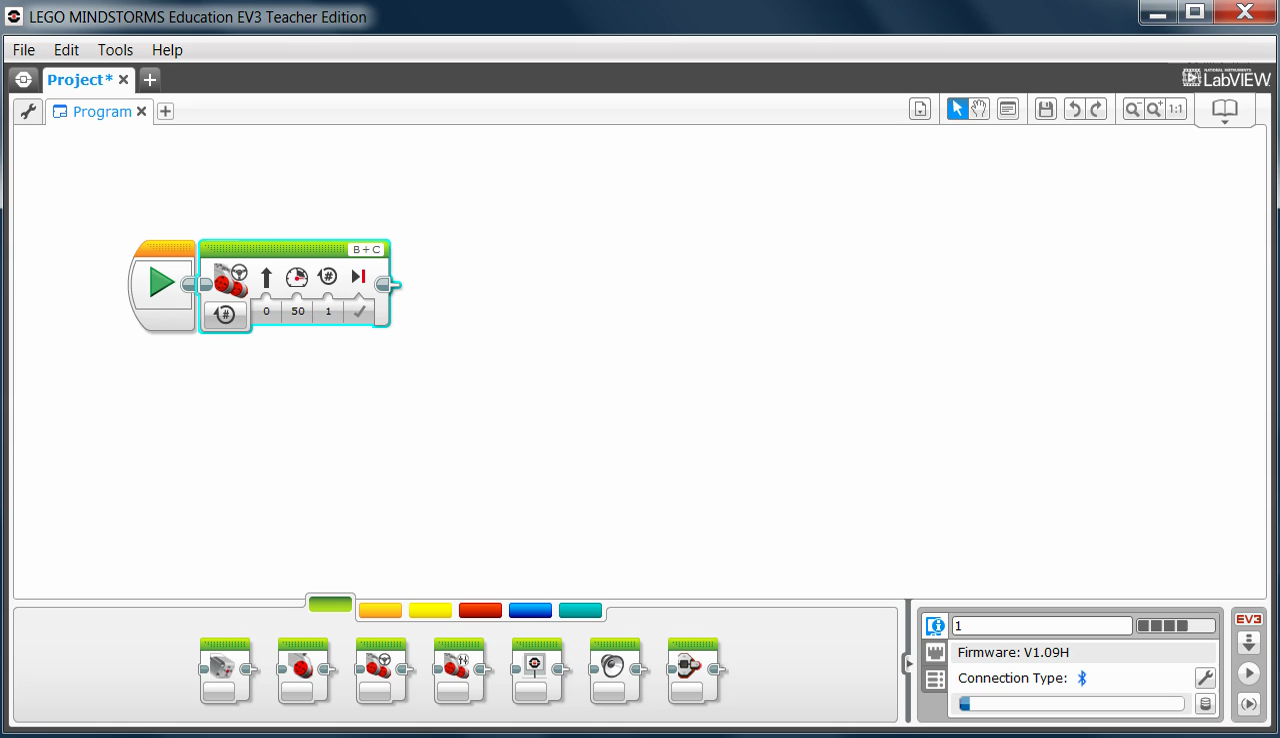The width and height of the screenshot is (1280, 738).
Task: Click the Connection Type: label
Action: [x=1012, y=678]
